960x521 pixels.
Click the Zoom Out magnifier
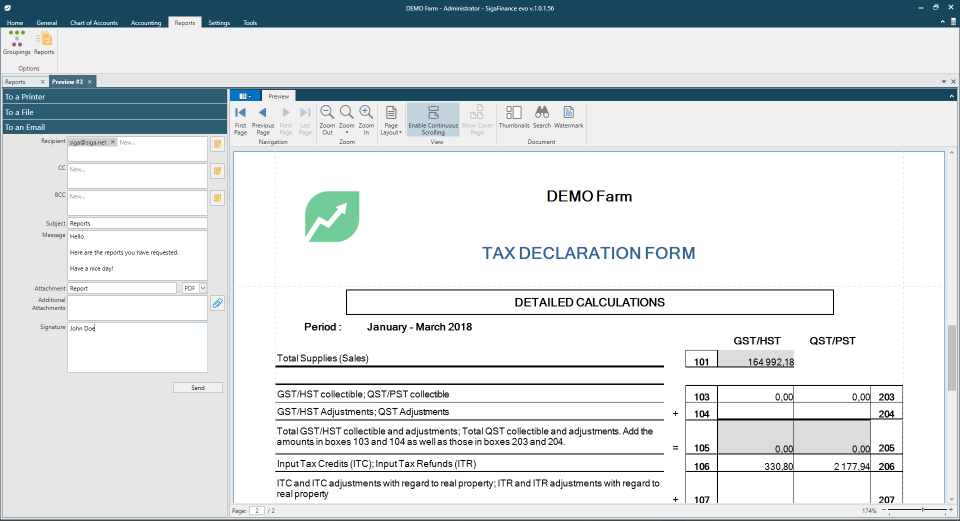pos(327,120)
